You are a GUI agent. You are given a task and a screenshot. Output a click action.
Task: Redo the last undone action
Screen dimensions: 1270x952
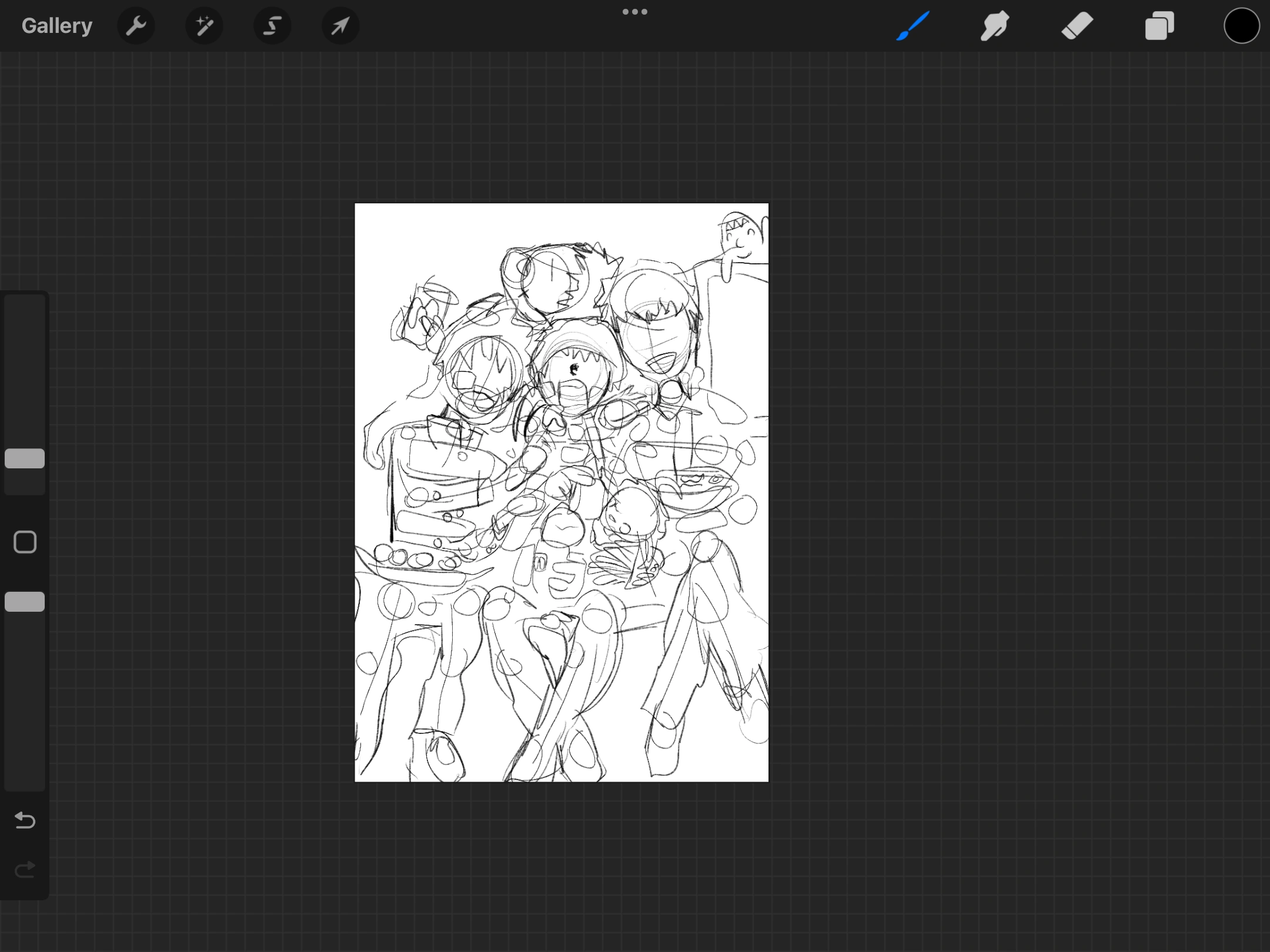[25, 869]
